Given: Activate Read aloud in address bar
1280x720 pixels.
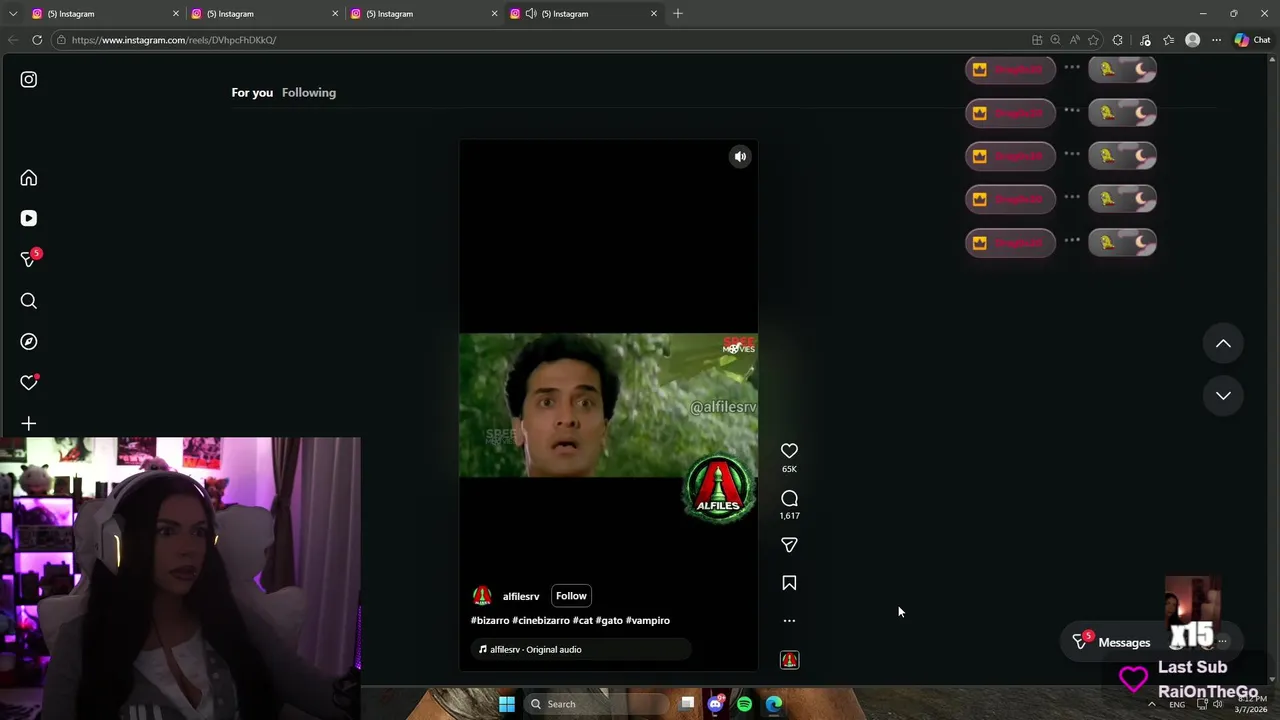Looking at the screenshot, I should coord(1074,40).
